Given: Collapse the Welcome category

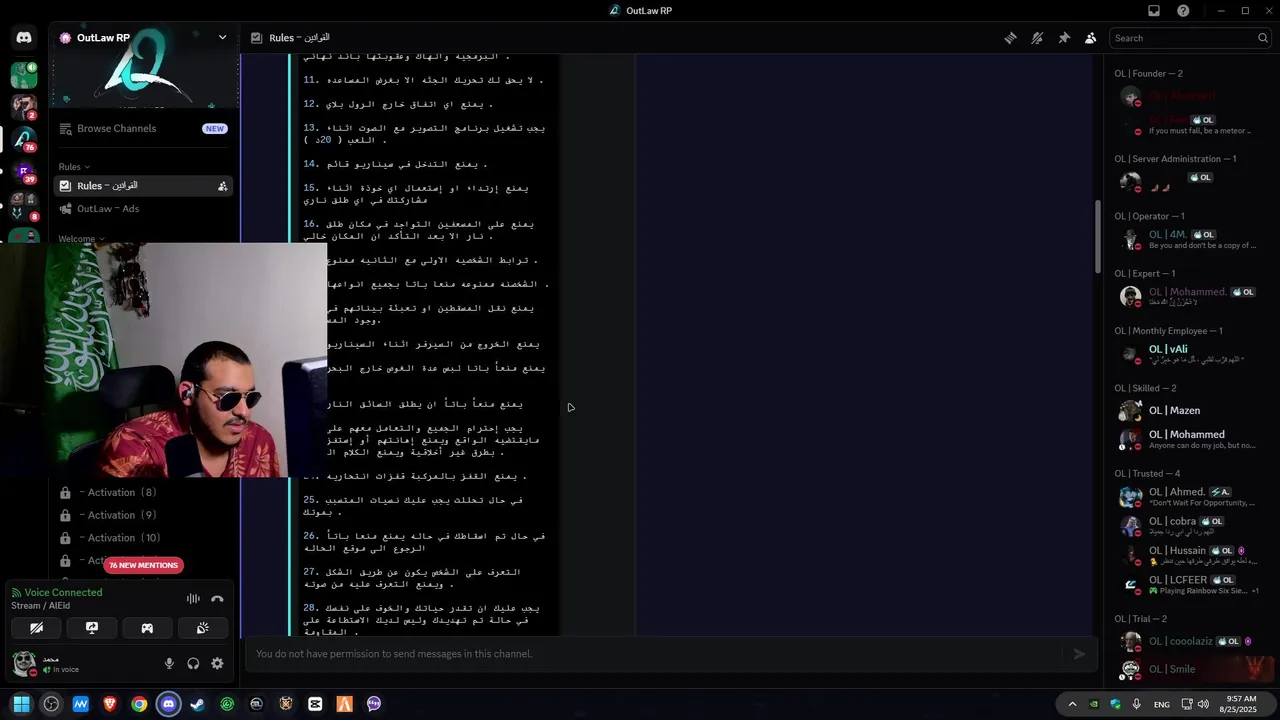Looking at the screenshot, I should (80, 239).
